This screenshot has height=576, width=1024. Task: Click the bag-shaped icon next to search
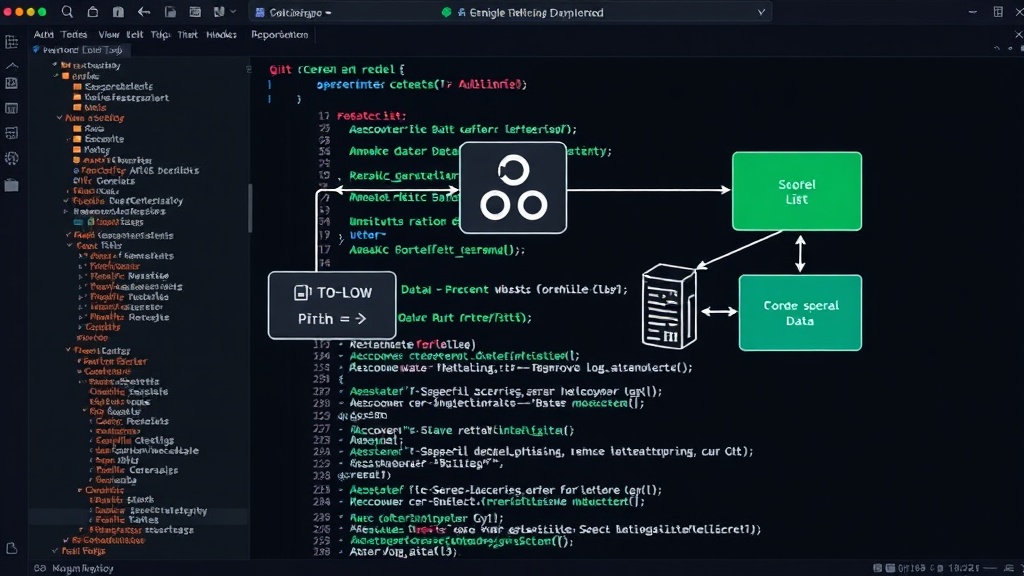[x=93, y=12]
